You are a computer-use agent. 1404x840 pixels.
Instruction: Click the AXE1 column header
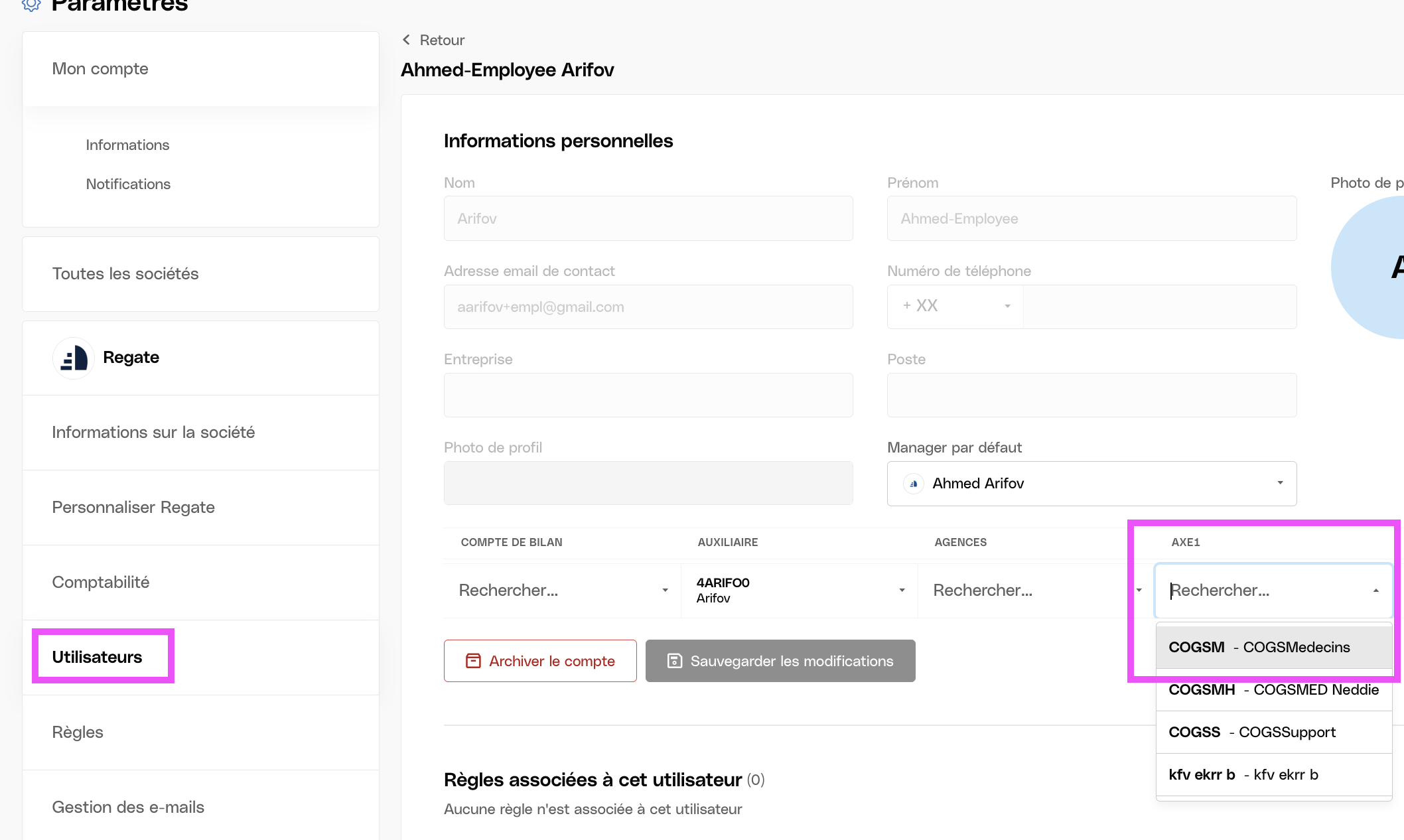tap(1186, 543)
